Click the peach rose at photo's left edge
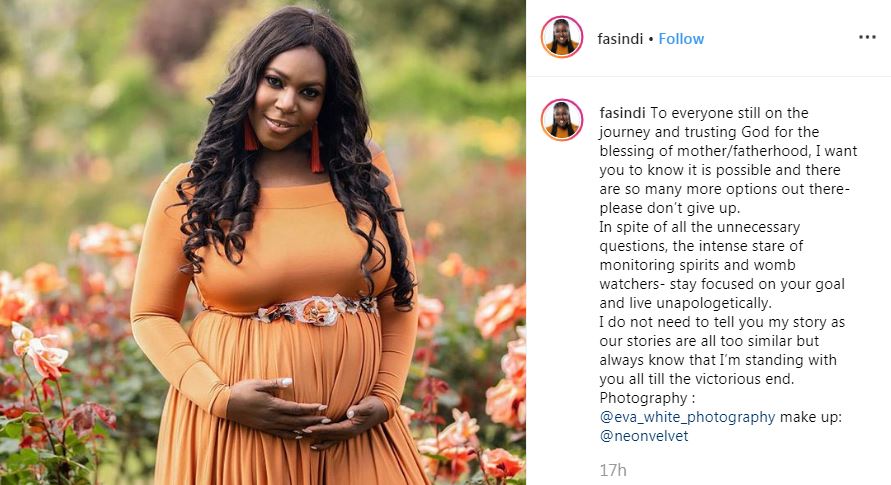 (41, 350)
